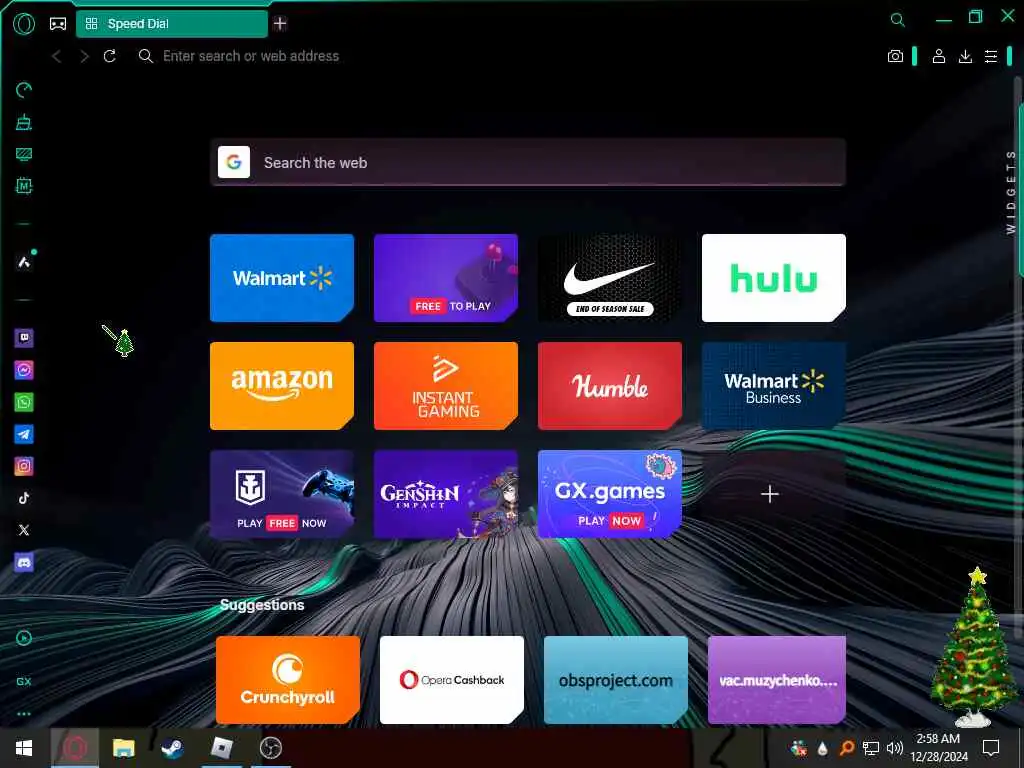Open the Walmart speed dial tile

click(282, 278)
